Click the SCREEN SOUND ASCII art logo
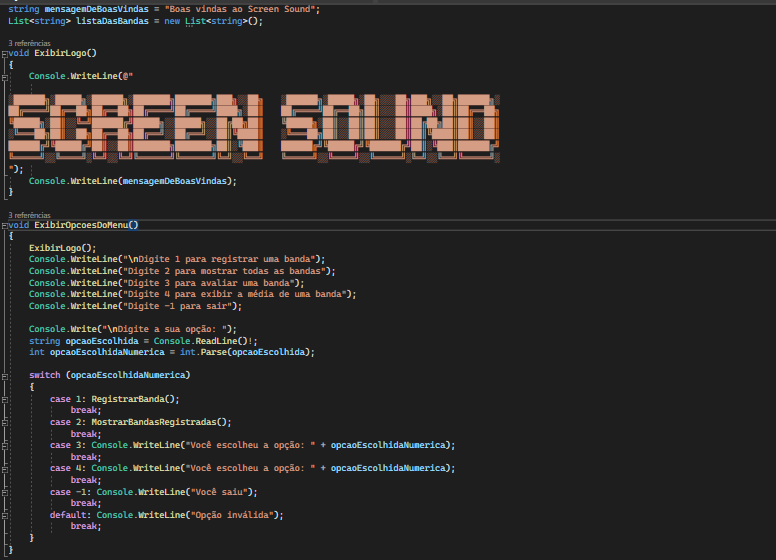 pos(254,128)
